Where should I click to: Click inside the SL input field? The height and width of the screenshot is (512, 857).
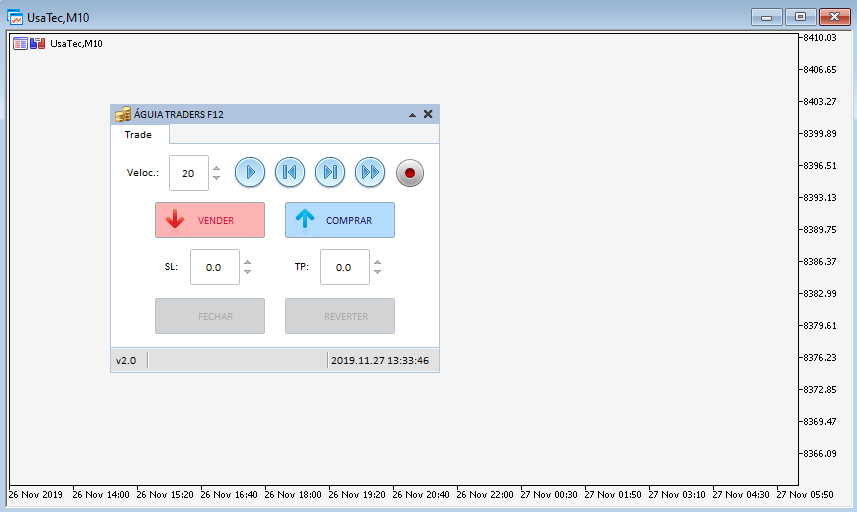[x=214, y=267]
